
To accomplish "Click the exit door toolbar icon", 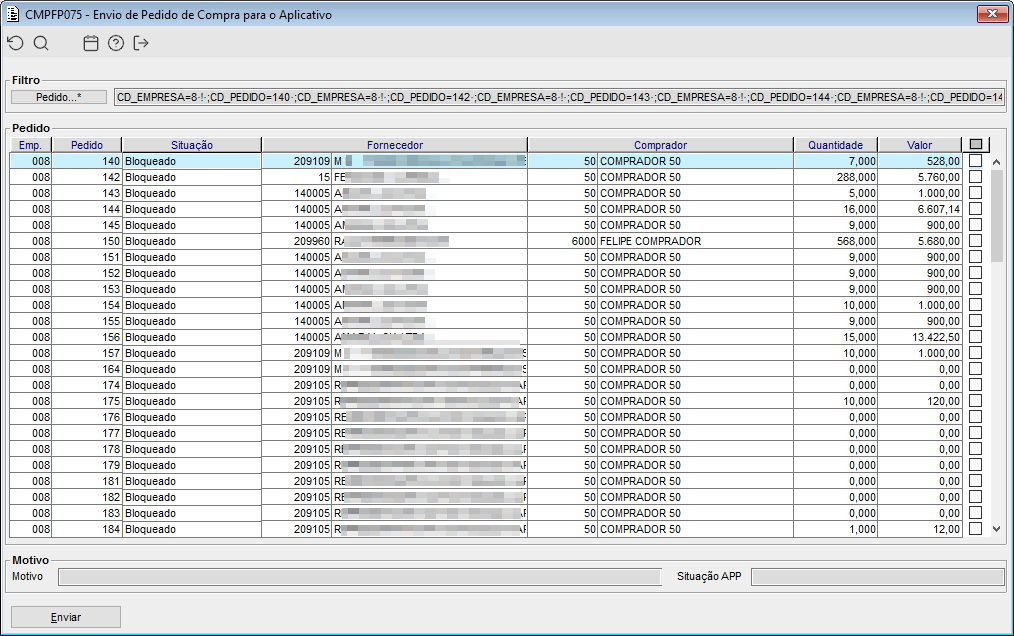I will 140,43.
